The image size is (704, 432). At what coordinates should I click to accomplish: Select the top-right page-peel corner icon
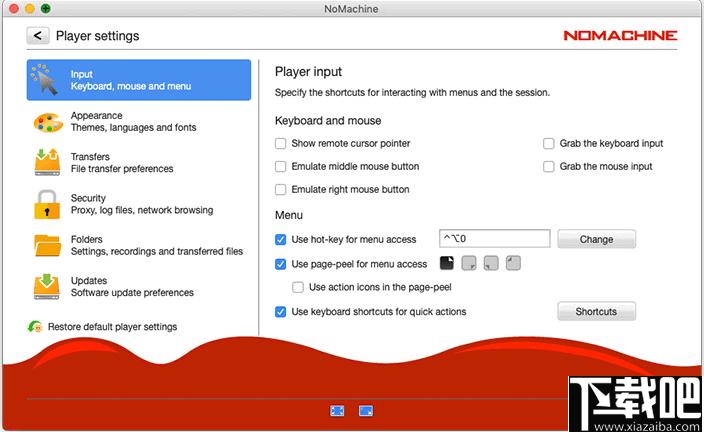(x=447, y=263)
